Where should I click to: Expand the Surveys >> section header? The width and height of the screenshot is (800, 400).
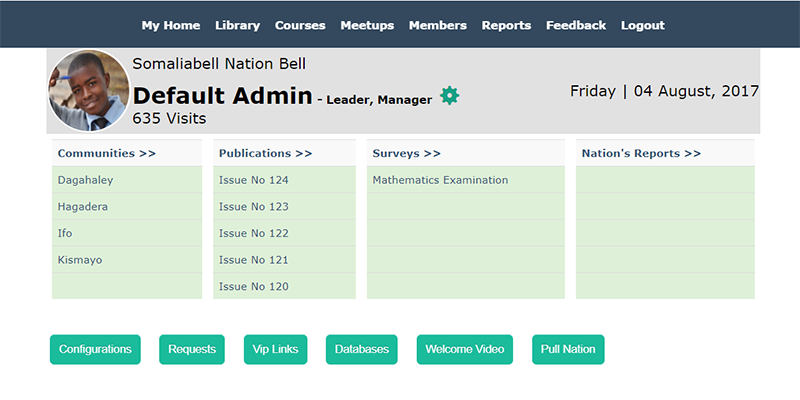click(406, 153)
